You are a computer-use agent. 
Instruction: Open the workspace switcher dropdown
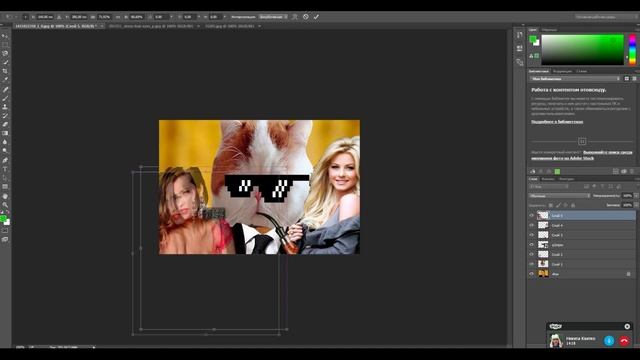[606, 17]
